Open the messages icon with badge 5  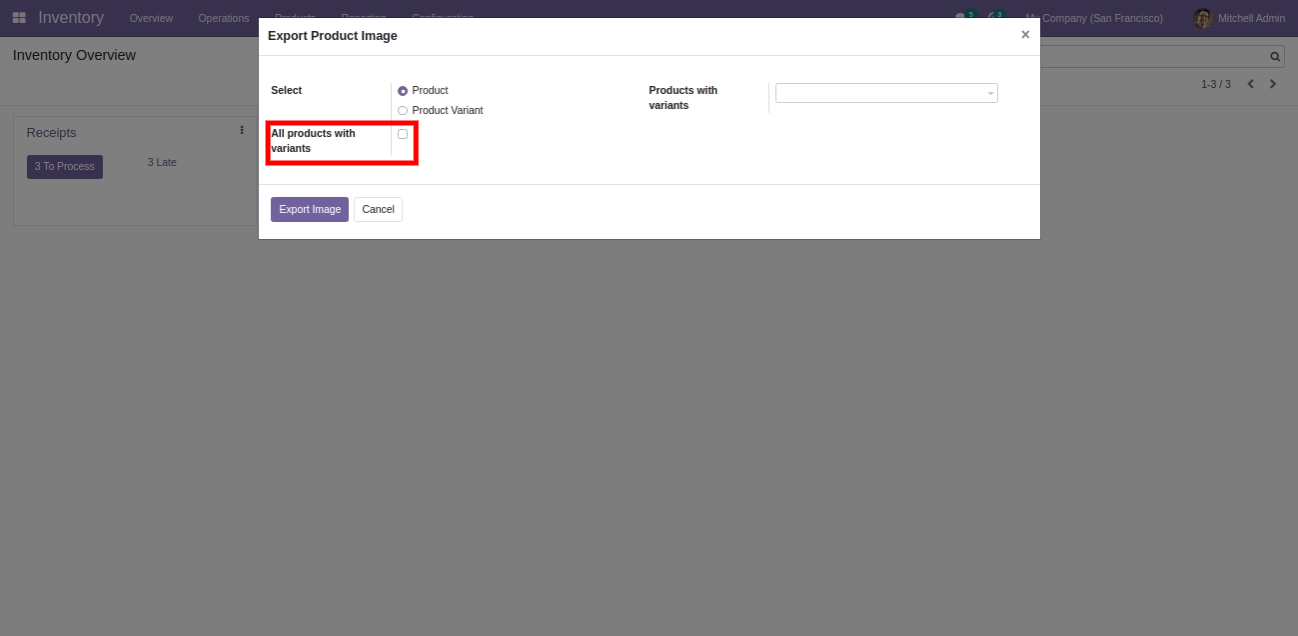(x=962, y=18)
